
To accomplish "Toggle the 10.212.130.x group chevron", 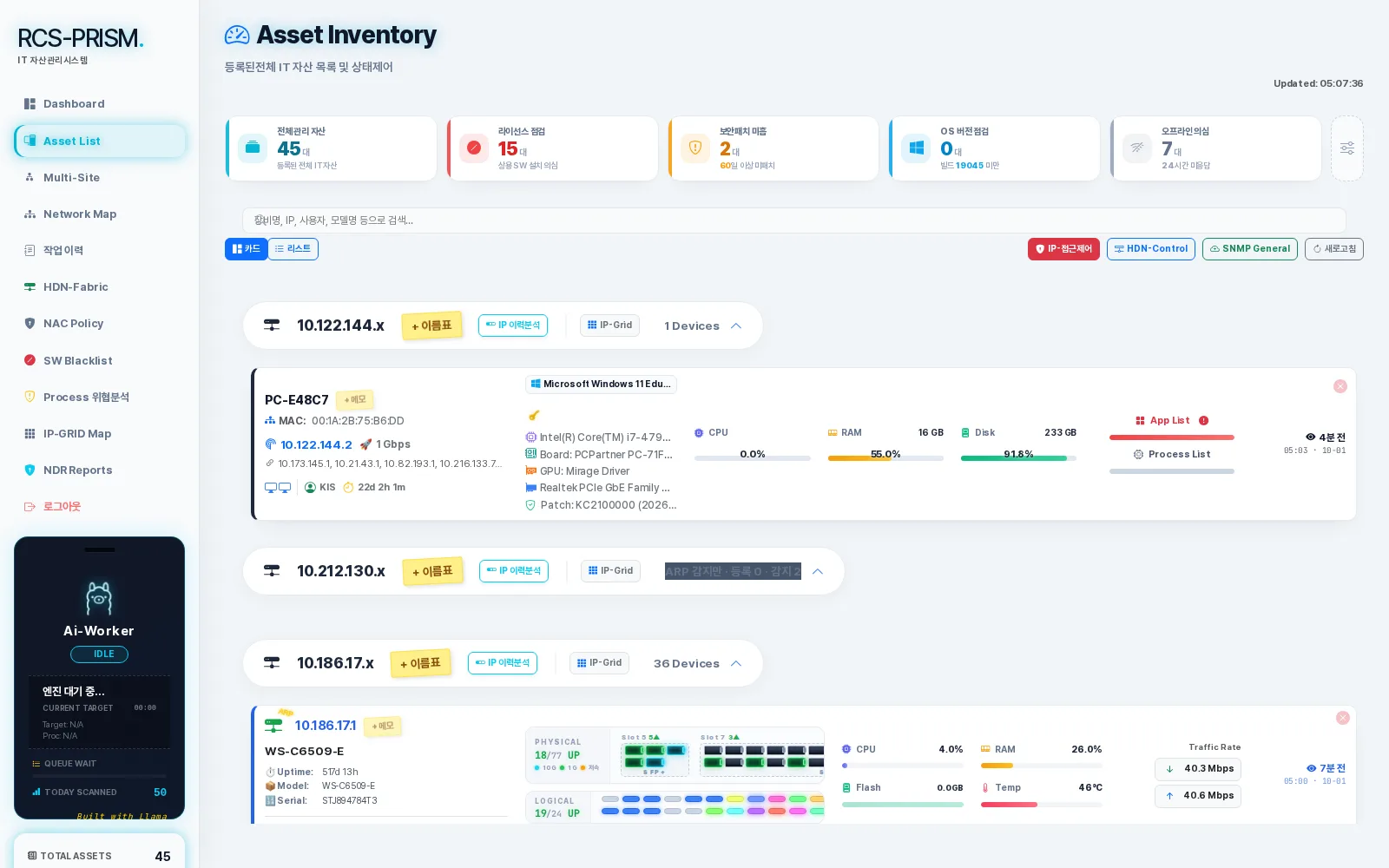I will pos(818,571).
